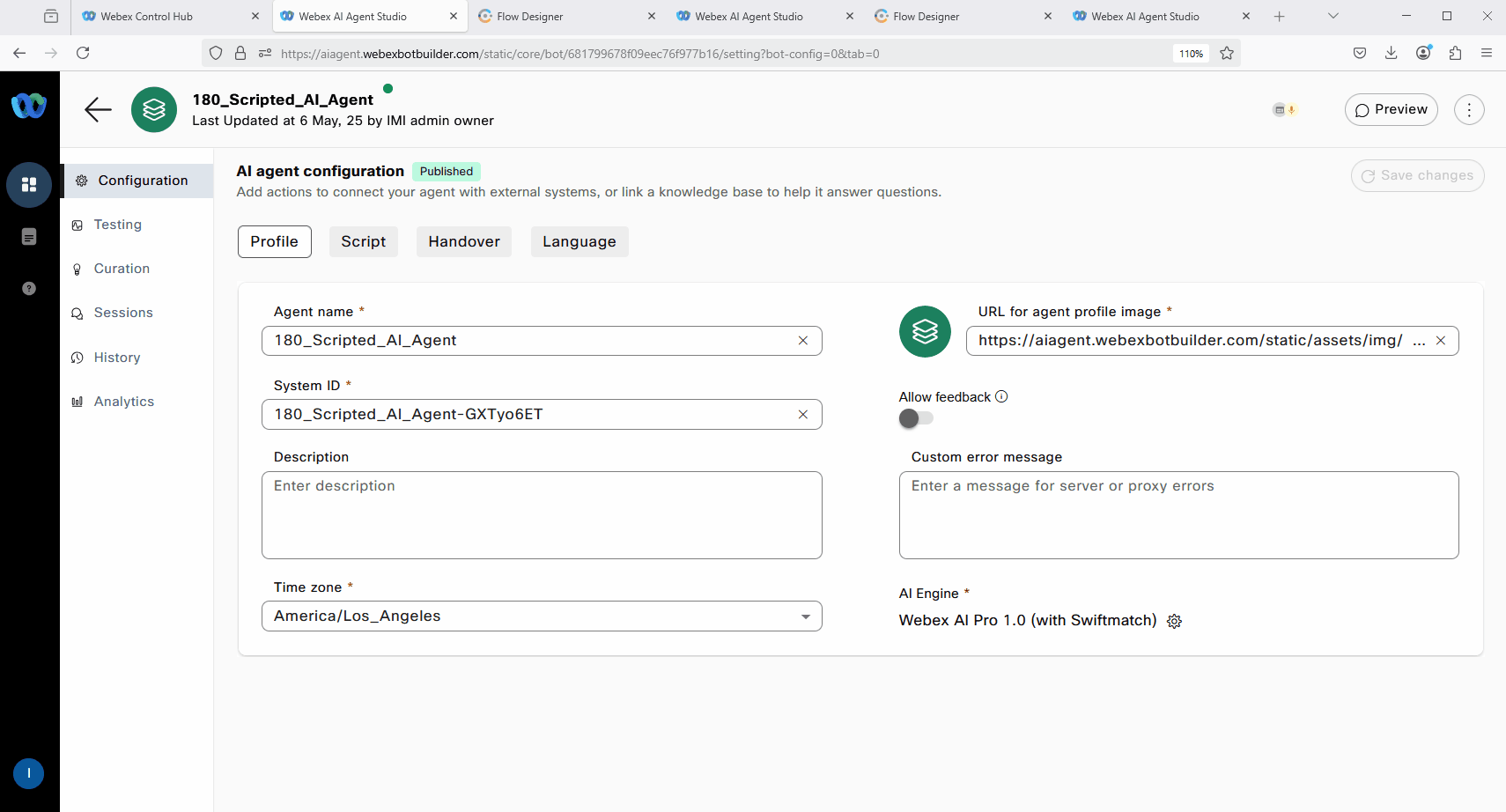Clear the profile image URL field

[1441, 341]
